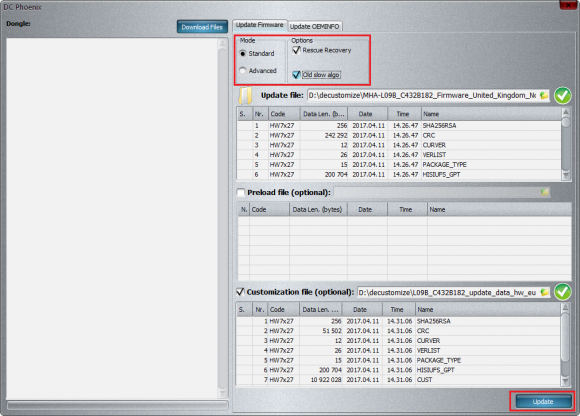Select Standard mode radio button

pyautogui.click(x=243, y=54)
